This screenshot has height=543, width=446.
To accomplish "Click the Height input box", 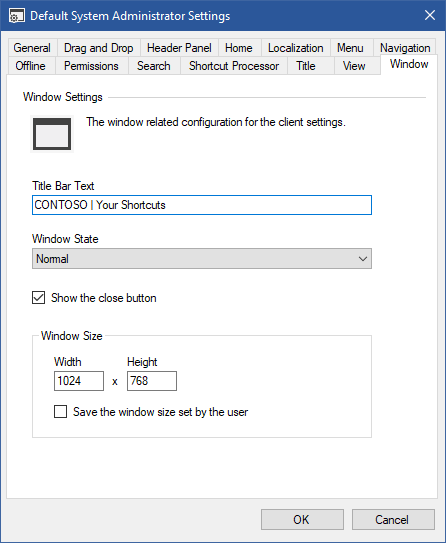I will pyautogui.click(x=152, y=381).
